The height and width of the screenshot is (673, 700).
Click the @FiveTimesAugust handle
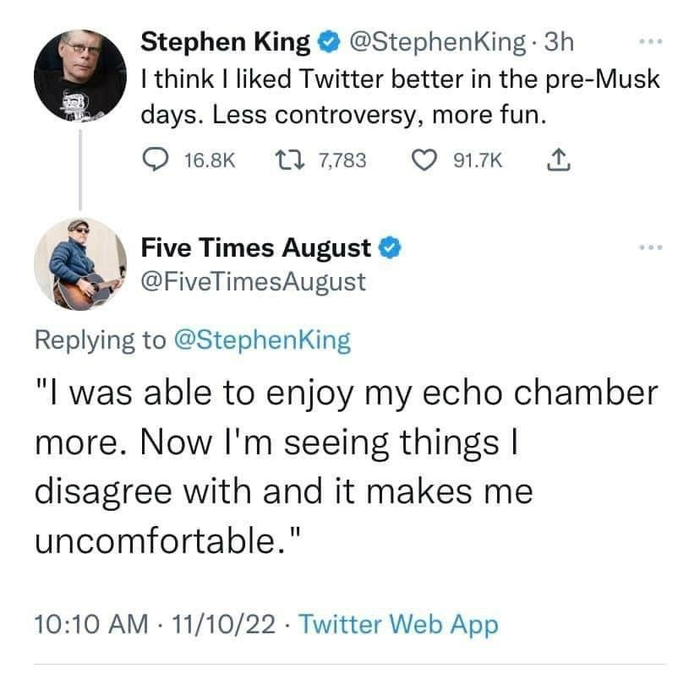point(254,282)
